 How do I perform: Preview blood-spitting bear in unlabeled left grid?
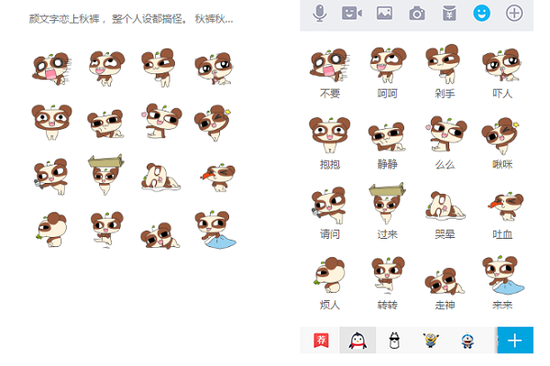click(x=218, y=177)
